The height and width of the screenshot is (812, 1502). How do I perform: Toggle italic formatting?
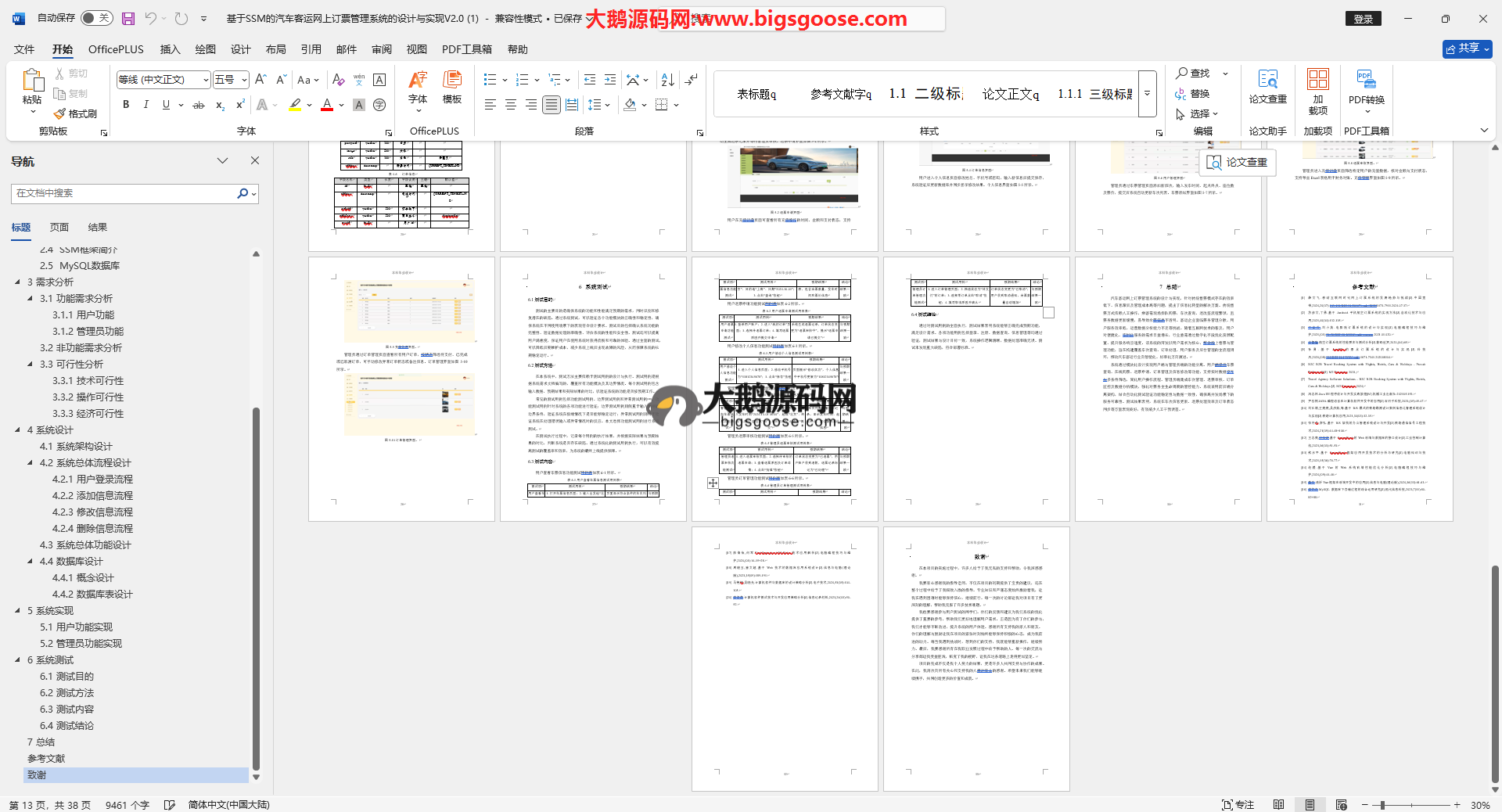click(x=146, y=105)
